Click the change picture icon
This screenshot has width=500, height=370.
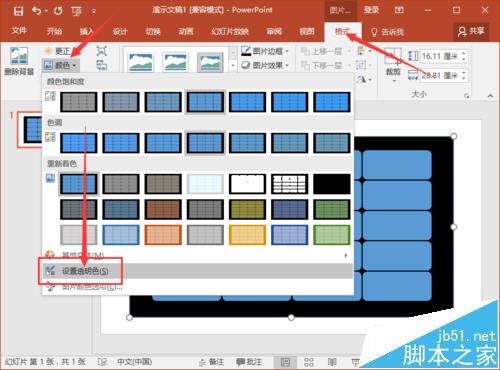pos(102,65)
